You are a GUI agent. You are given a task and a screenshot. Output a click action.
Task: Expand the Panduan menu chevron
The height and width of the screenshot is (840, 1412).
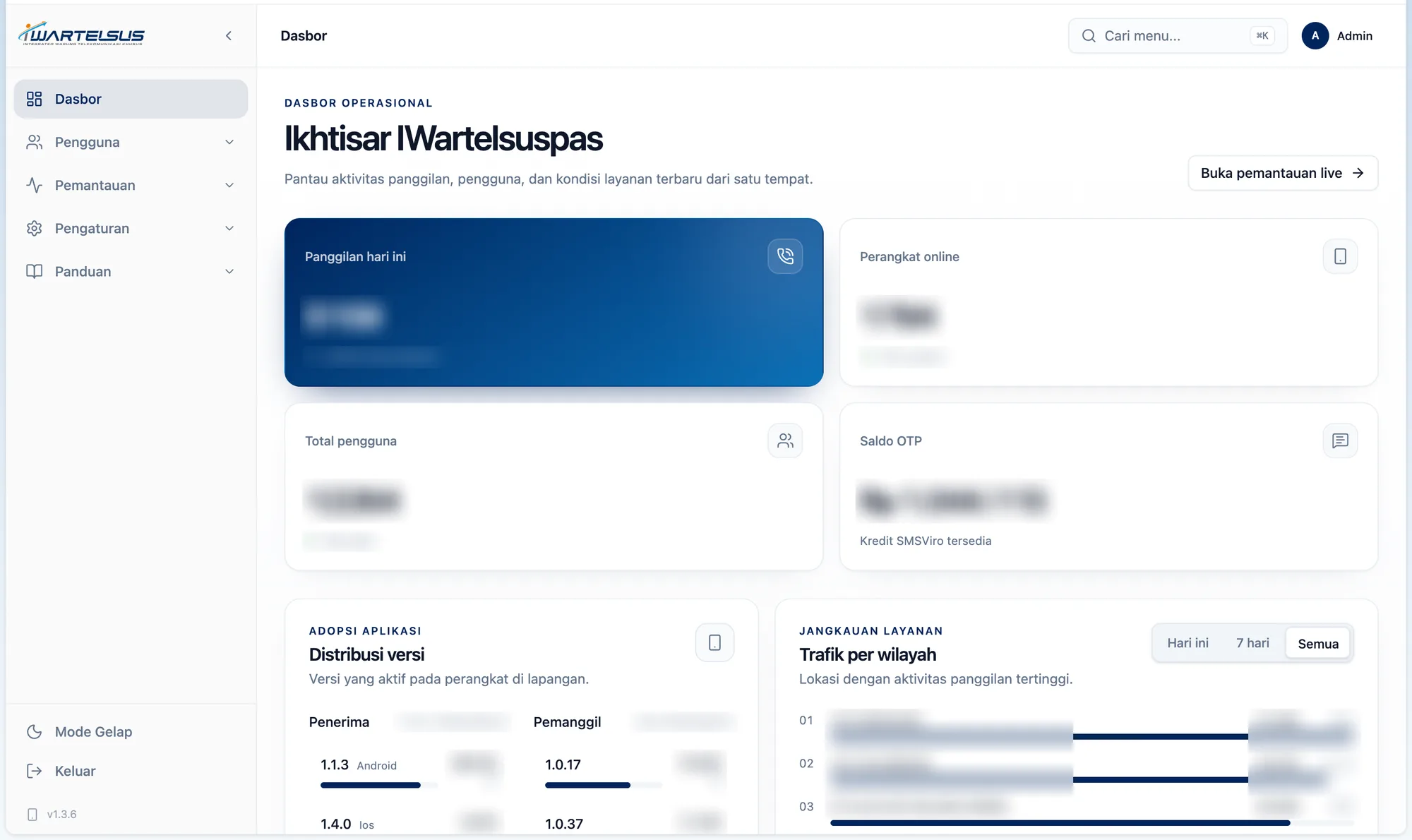click(x=229, y=271)
